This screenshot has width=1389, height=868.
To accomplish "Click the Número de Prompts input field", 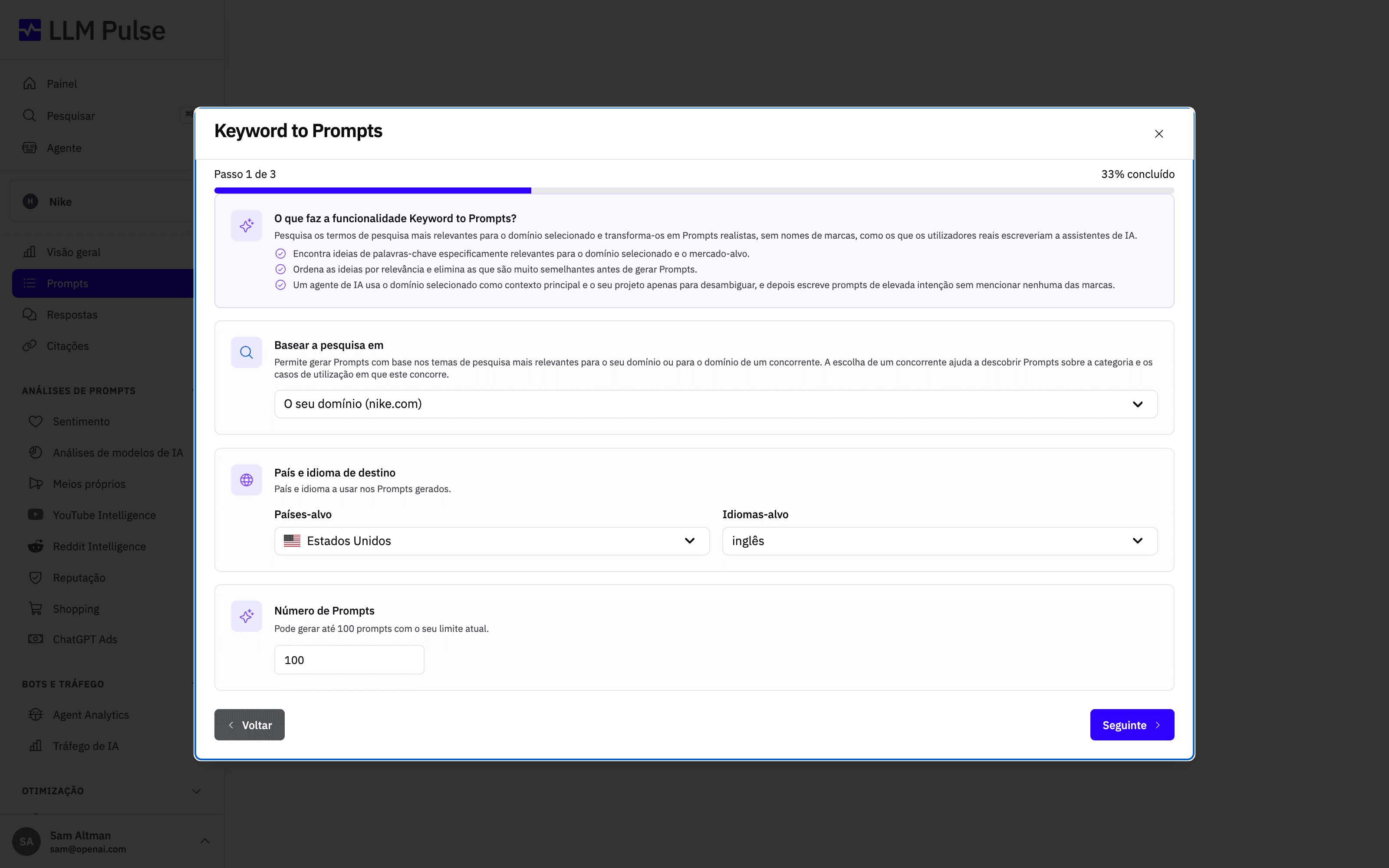I will click(x=349, y=660).
